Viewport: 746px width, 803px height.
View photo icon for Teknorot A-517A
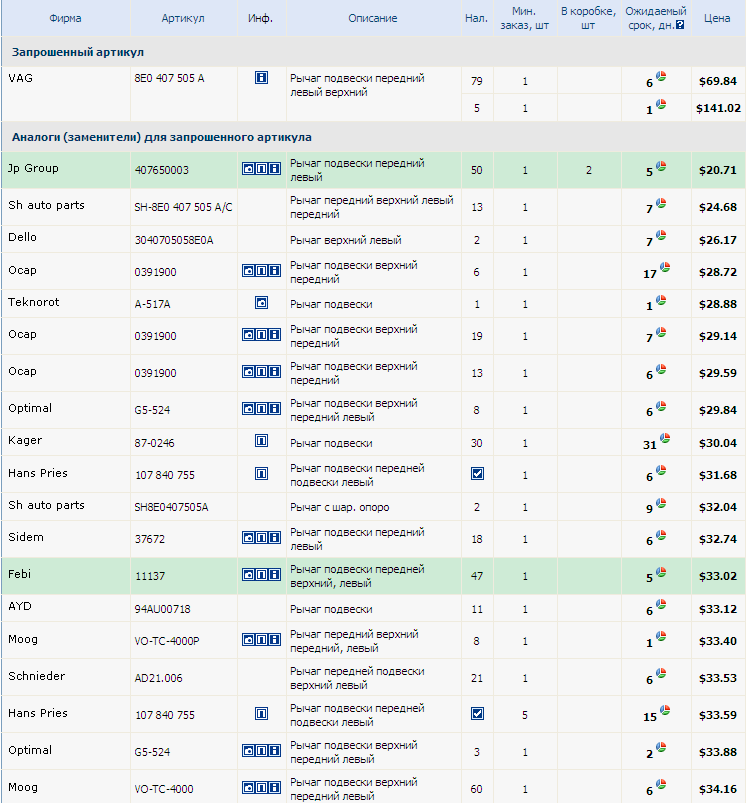pyautogui.click(x=261, y=303)
